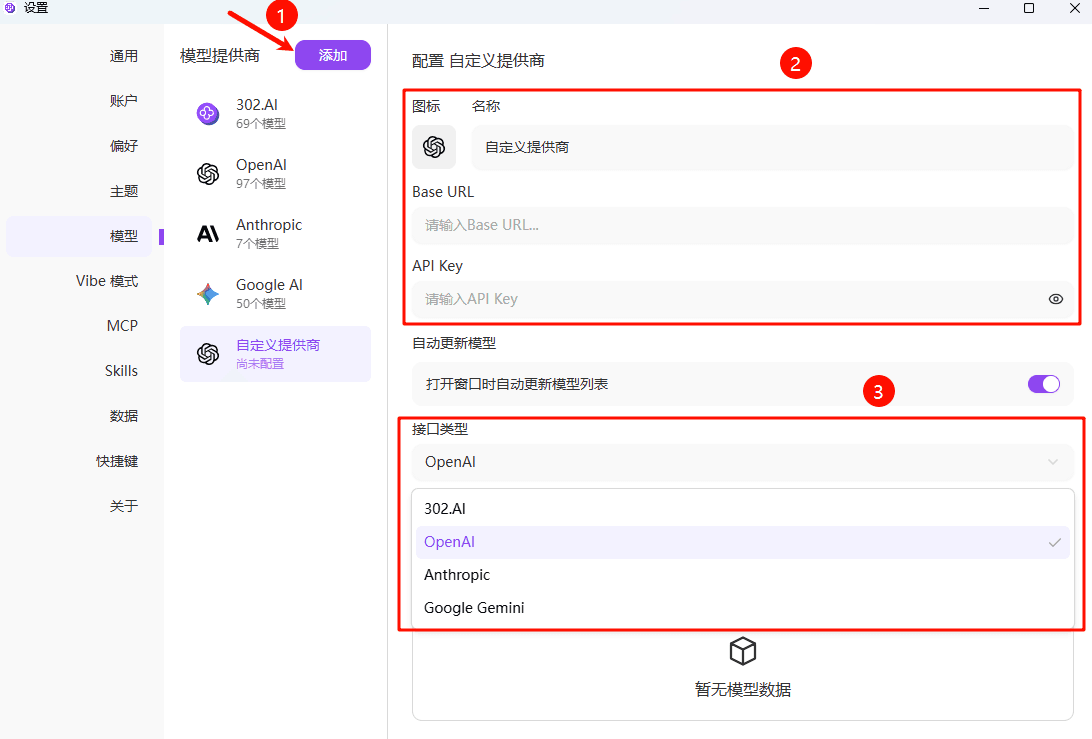
Task: Click the API Key input field
Action: pyautogui.click(x=742, y=299)
